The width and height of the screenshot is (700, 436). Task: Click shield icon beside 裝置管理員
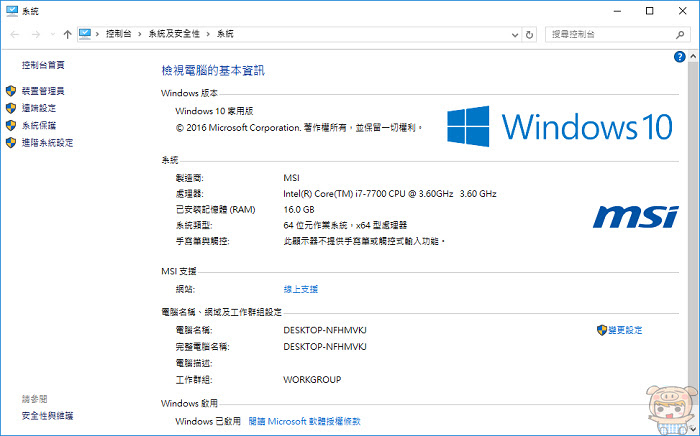pyautogui.click(x=11, y=91)
